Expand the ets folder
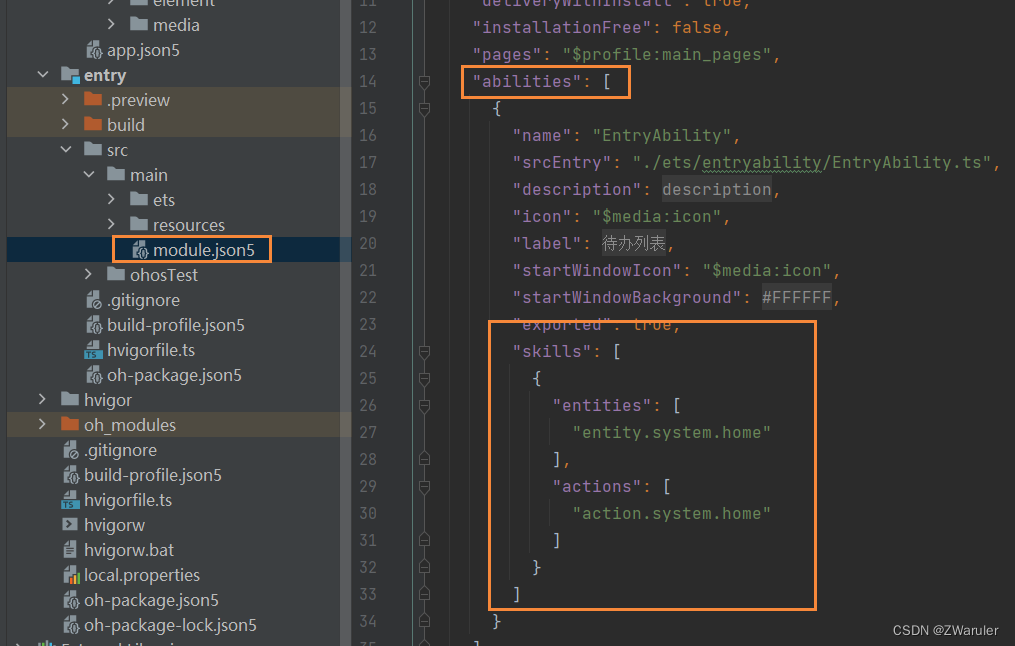The width and height of the screenshot is (1015, 646). pyautogui.click(x=111, y=199)
